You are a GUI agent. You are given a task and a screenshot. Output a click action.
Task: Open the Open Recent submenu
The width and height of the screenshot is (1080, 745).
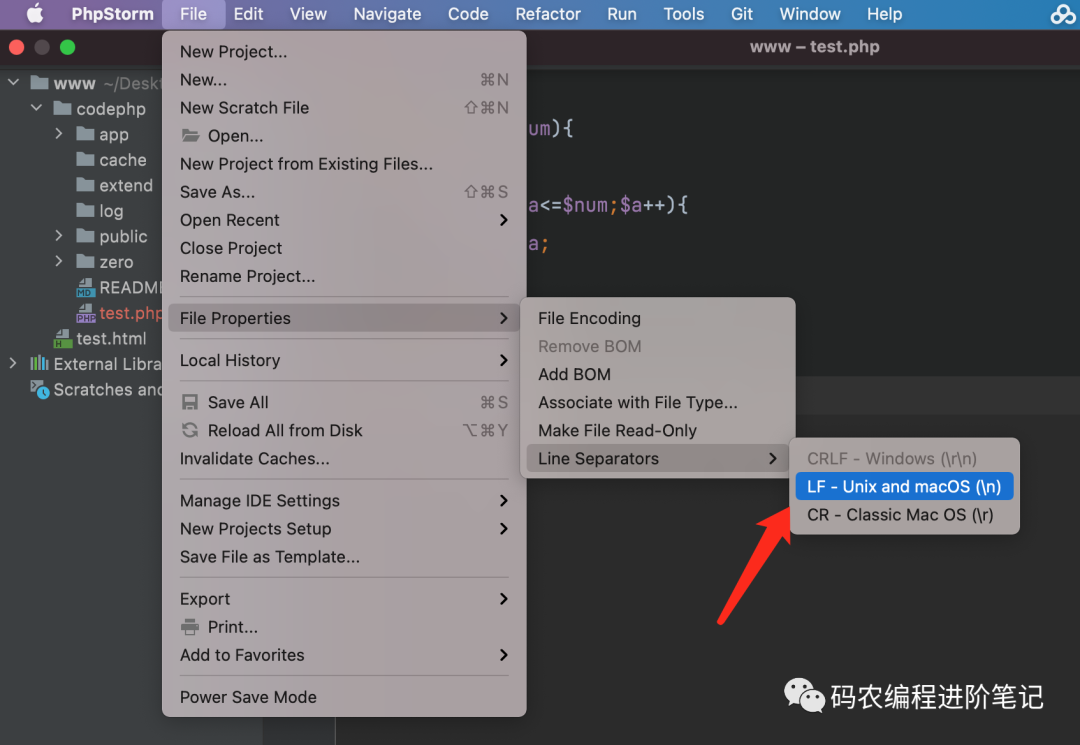344,220
